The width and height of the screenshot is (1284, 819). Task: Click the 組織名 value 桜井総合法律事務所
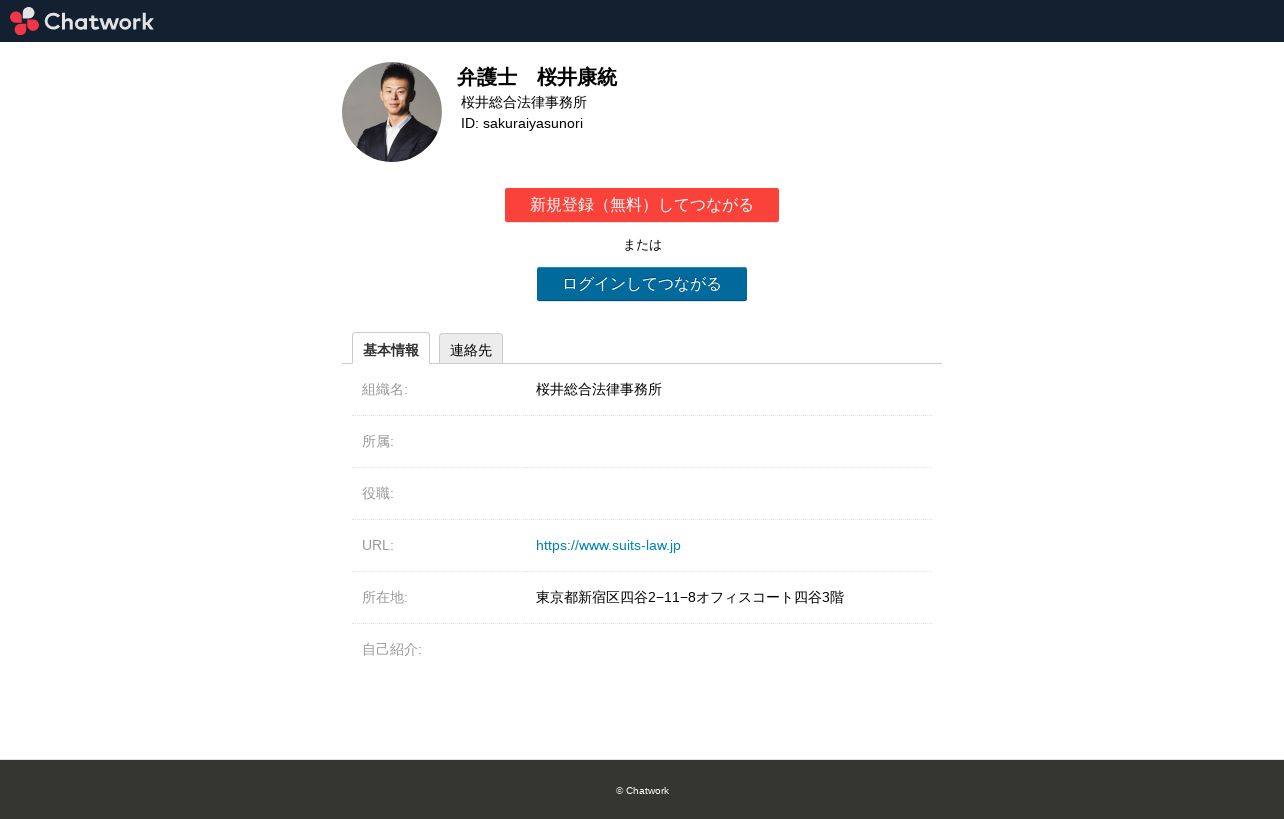coord(599,389)
